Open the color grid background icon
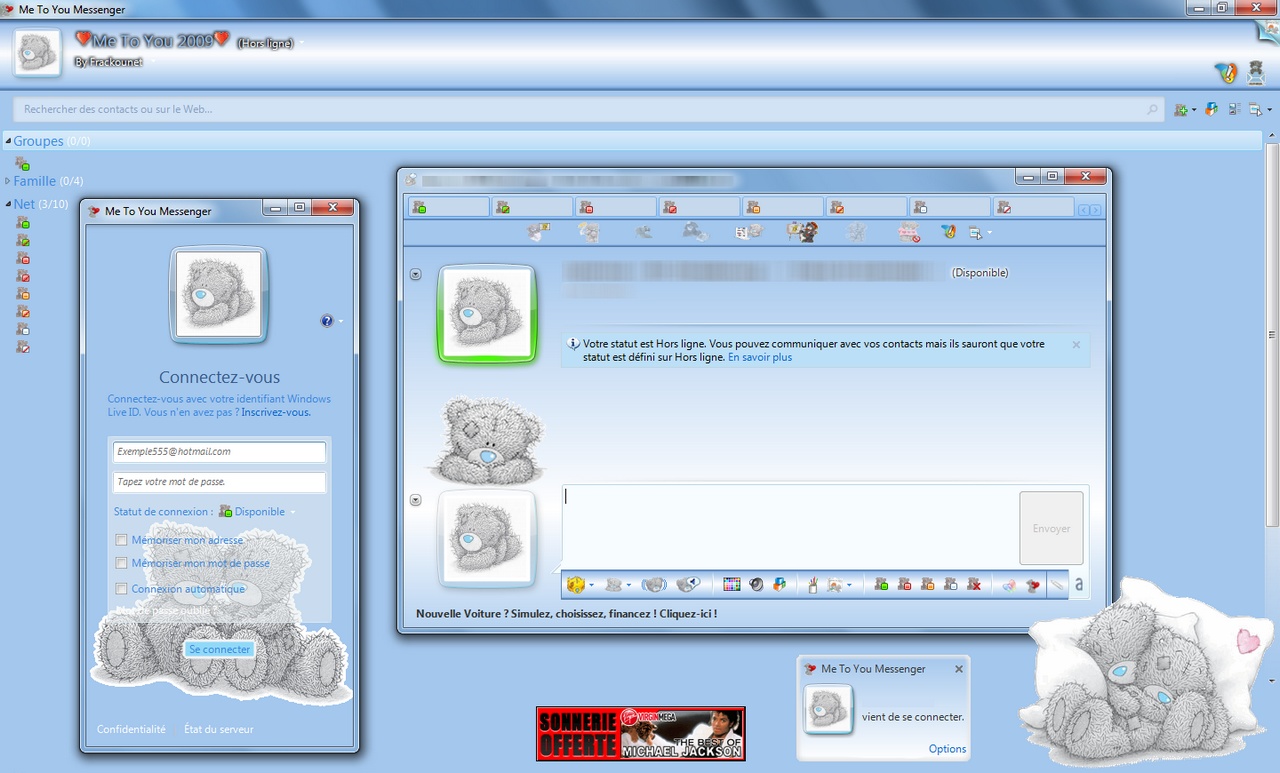Viewport: 1280px width, 773px height. [x=732, y=584]
